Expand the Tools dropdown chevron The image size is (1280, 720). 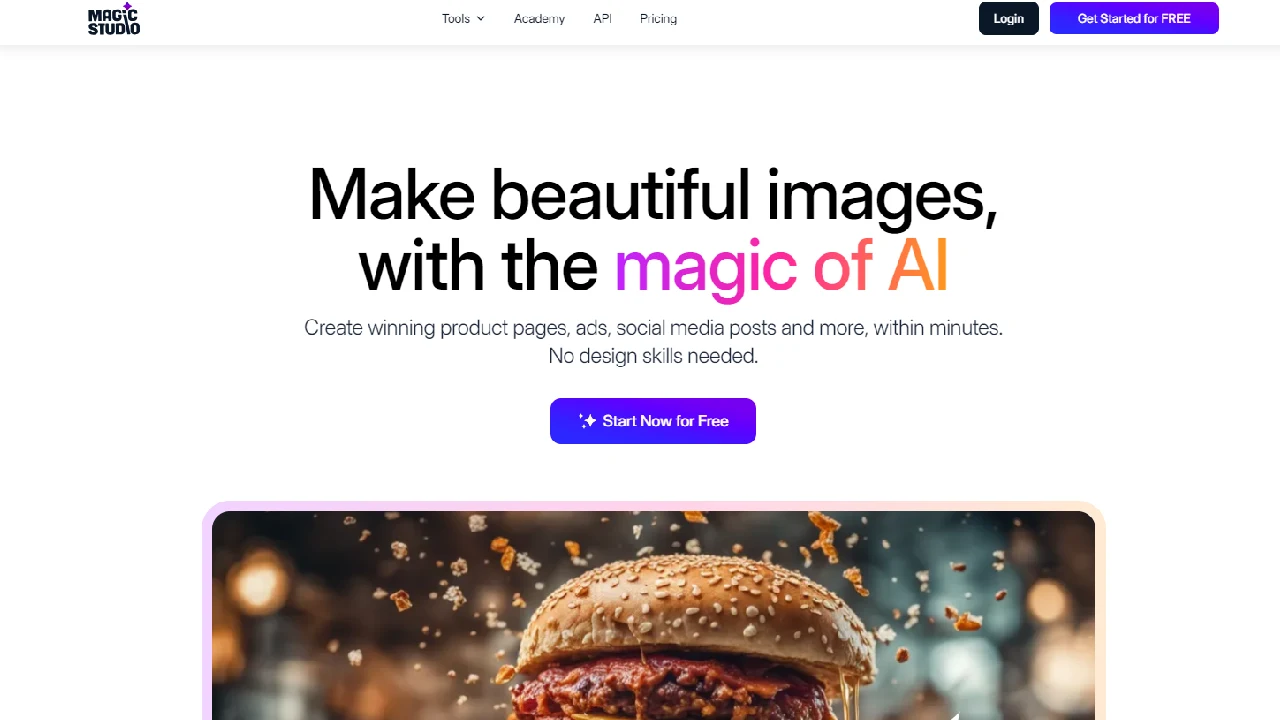point(480,19)
